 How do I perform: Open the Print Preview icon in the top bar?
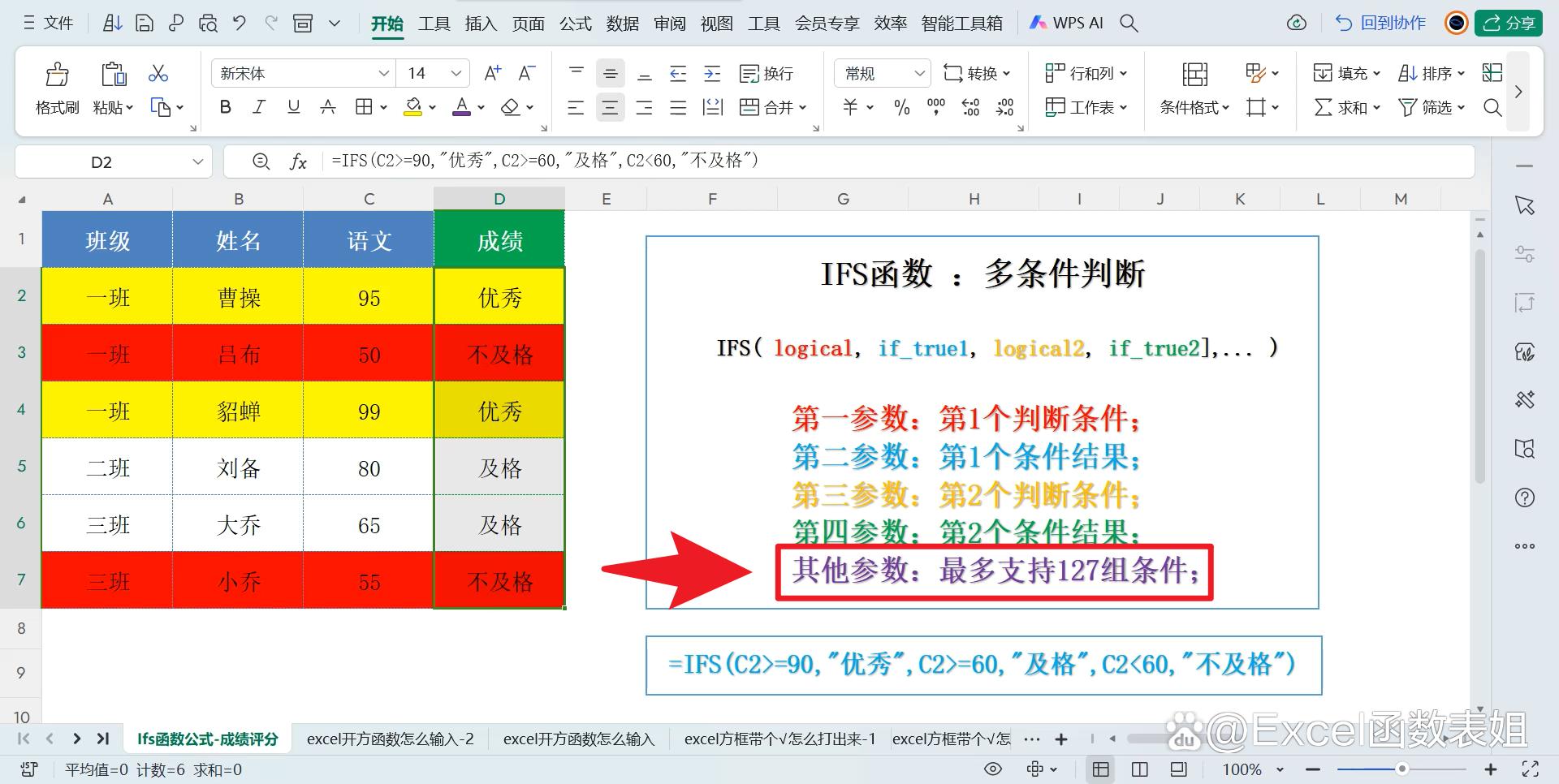[x=208, y=23]
